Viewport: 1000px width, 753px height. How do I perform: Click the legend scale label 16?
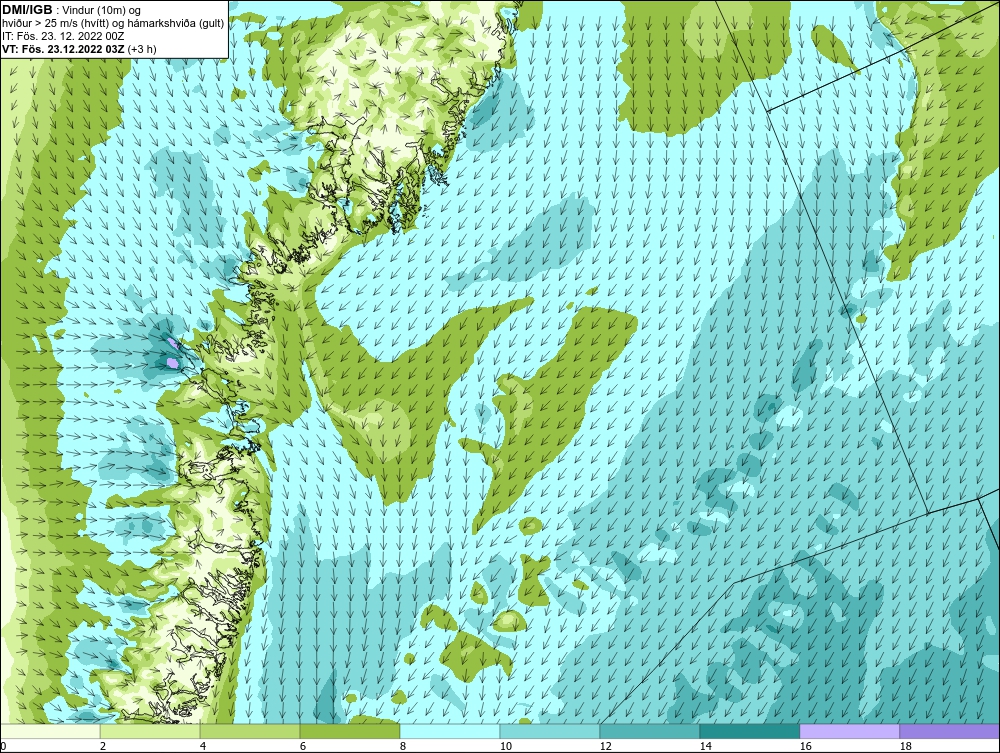(805, 746)
